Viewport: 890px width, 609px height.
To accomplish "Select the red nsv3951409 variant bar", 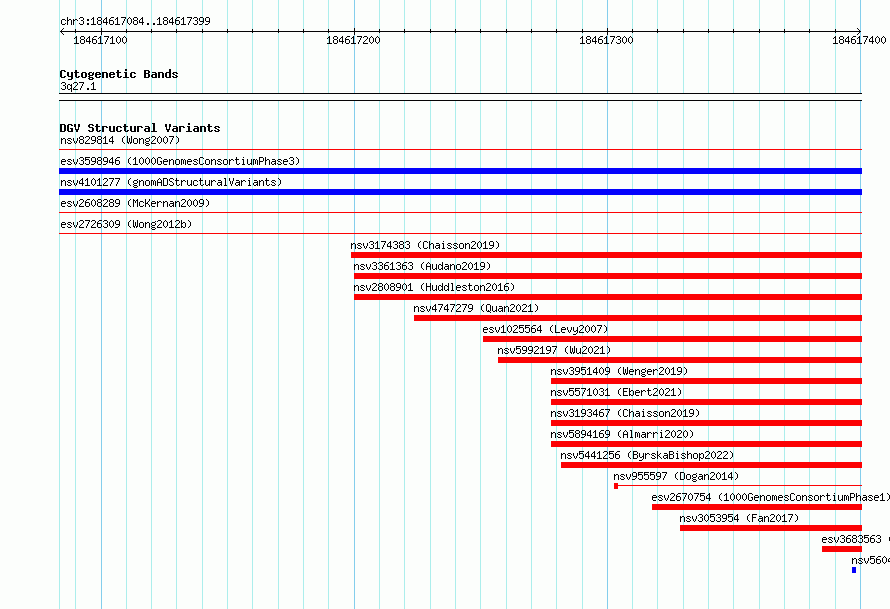I will coord(706,381).
